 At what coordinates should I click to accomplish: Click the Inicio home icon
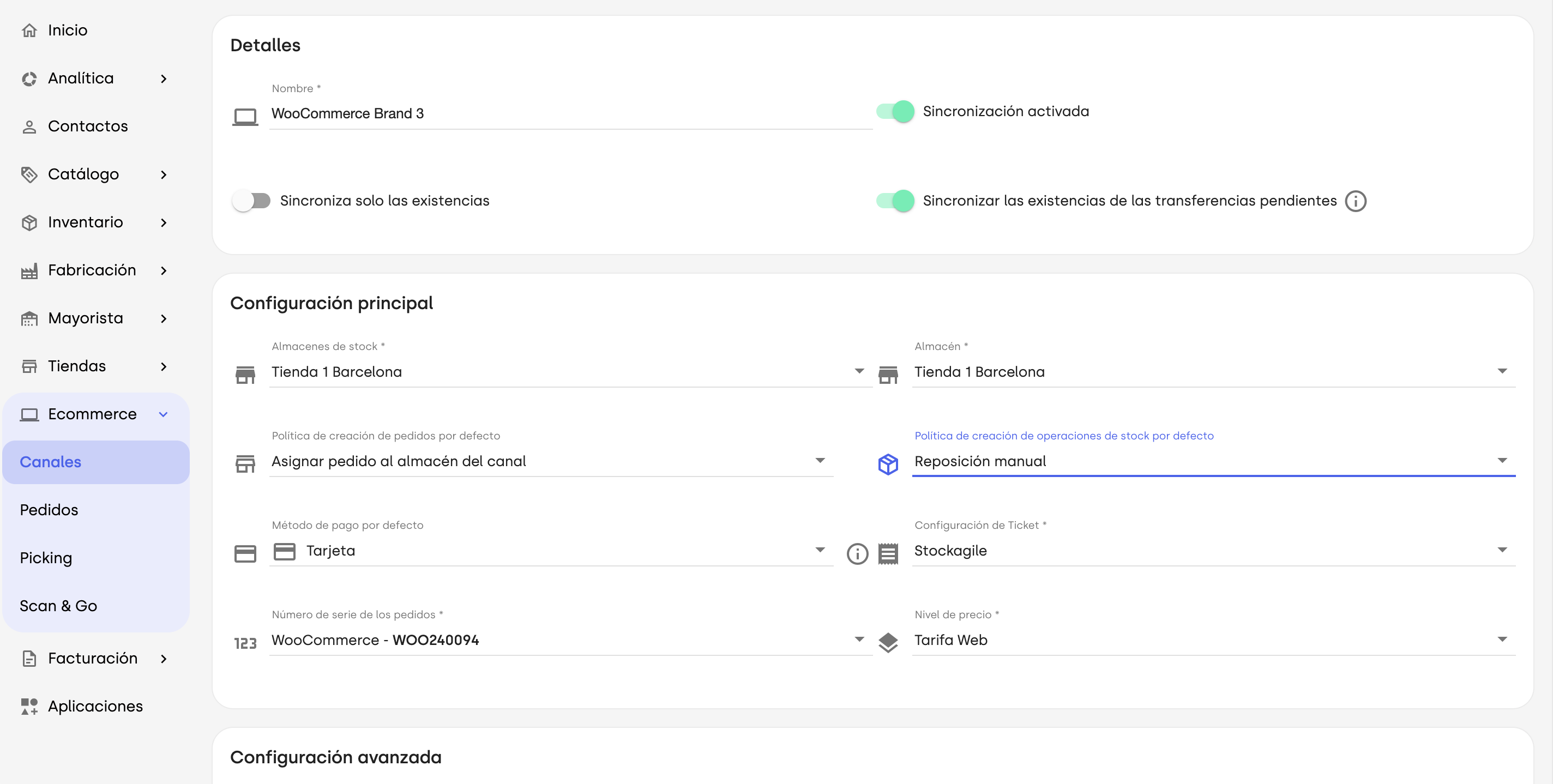(x=29, y=30)
